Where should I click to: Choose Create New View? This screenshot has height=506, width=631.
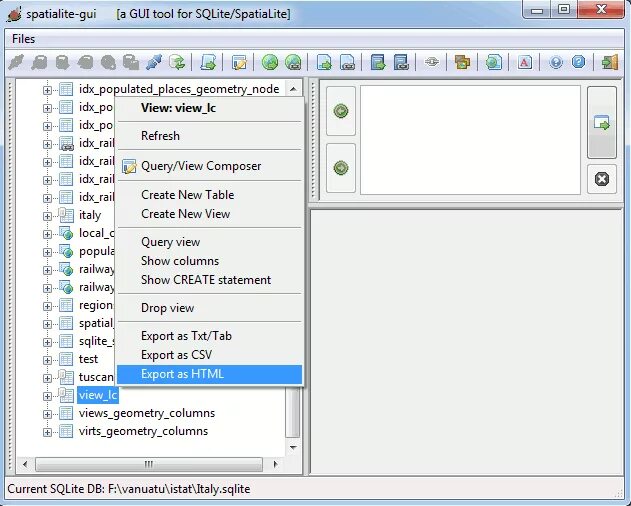pyautogui.click(x=209, y=214)
